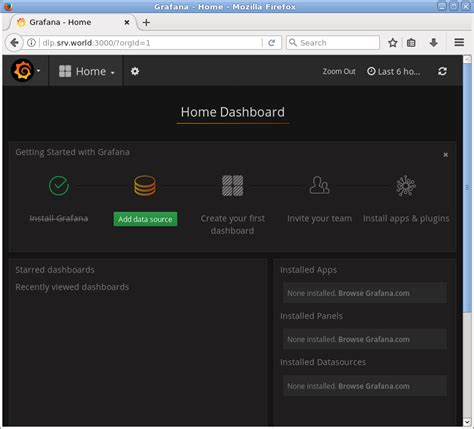Close the Grafana - Home tab
Screen dimensions: 474x429
[127, 22]
